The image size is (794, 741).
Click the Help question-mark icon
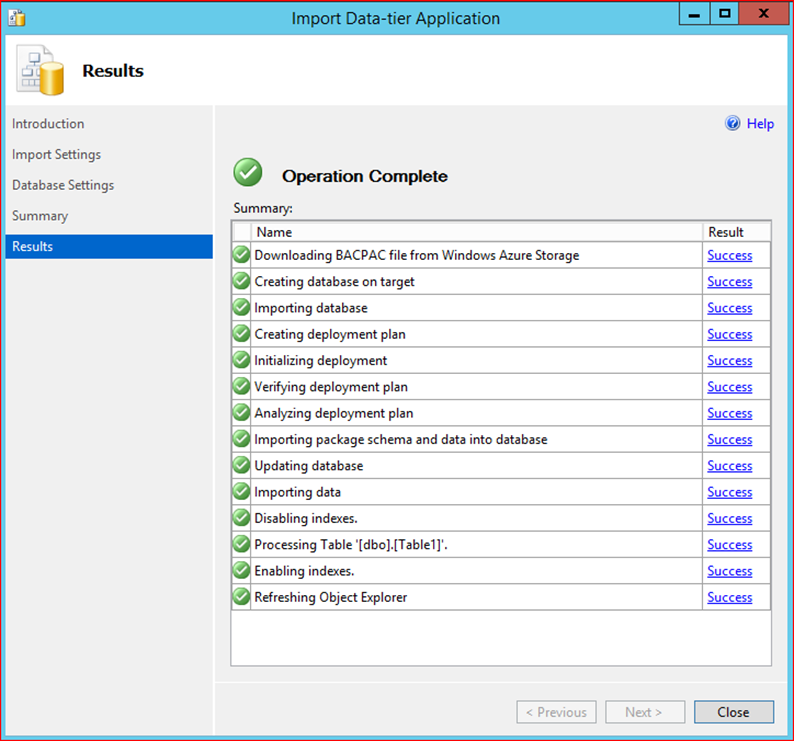click(x=732, y=123)
